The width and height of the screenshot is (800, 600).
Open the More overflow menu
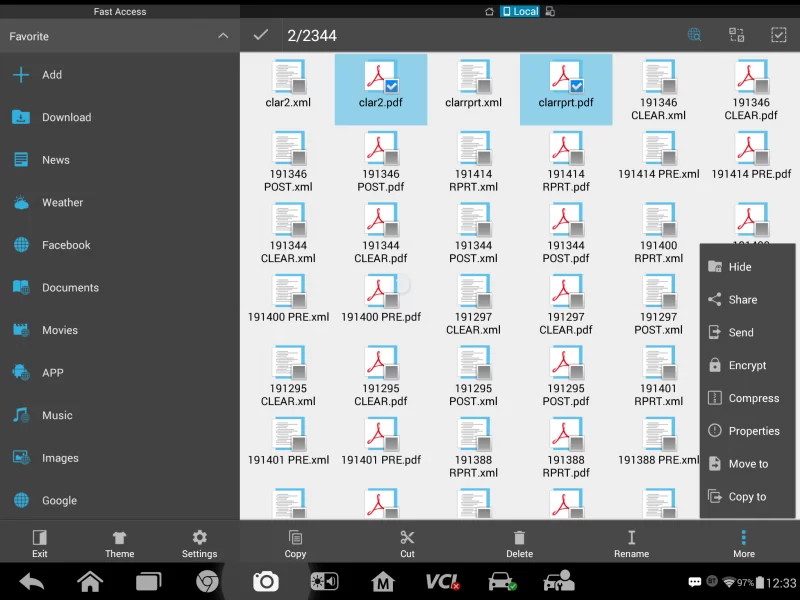pos(743,541)
